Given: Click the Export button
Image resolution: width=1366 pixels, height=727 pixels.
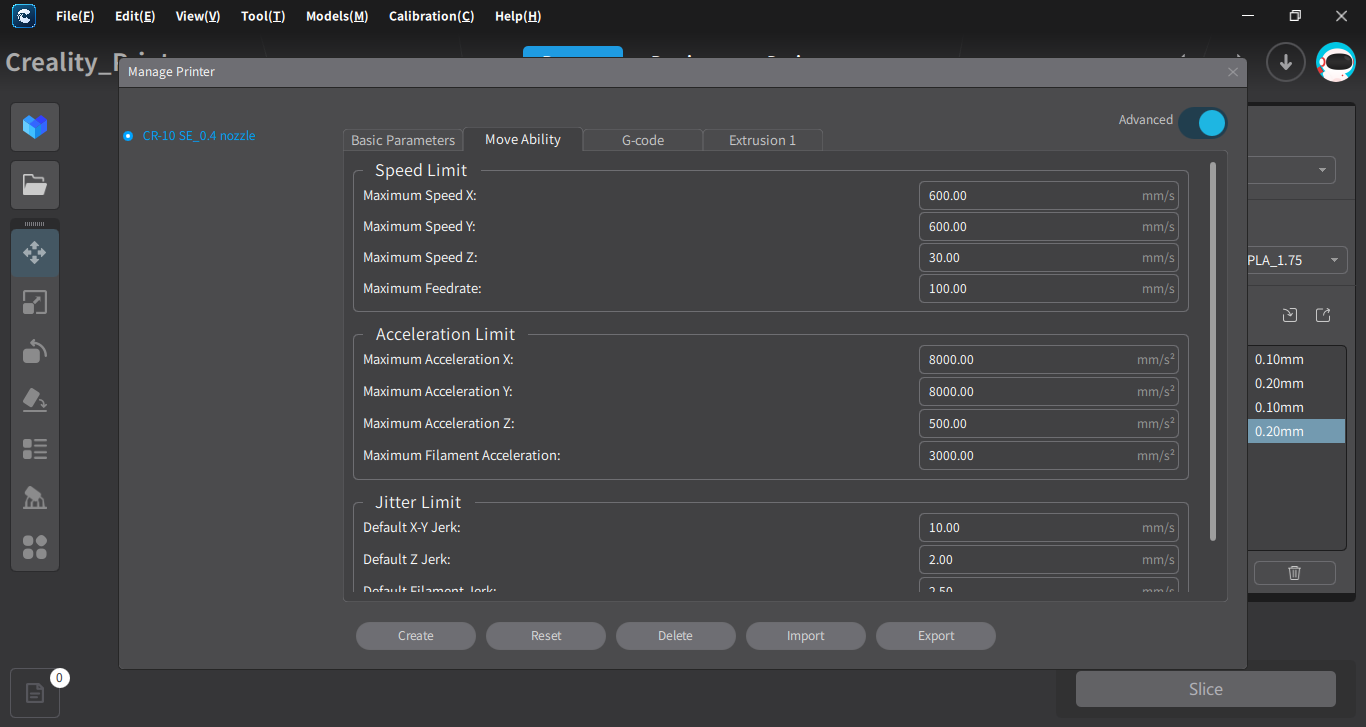Looking at the screenshot, I should (936, 636).
